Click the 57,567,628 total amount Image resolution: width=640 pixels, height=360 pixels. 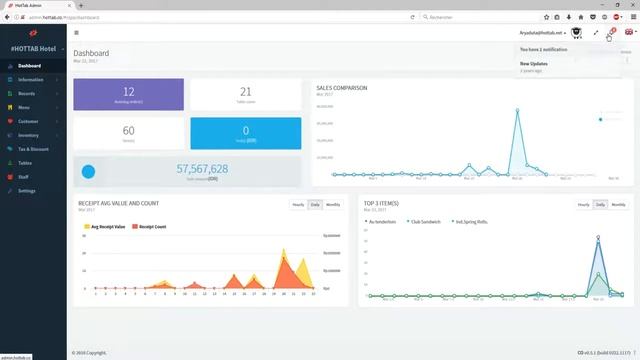(202, 169)
